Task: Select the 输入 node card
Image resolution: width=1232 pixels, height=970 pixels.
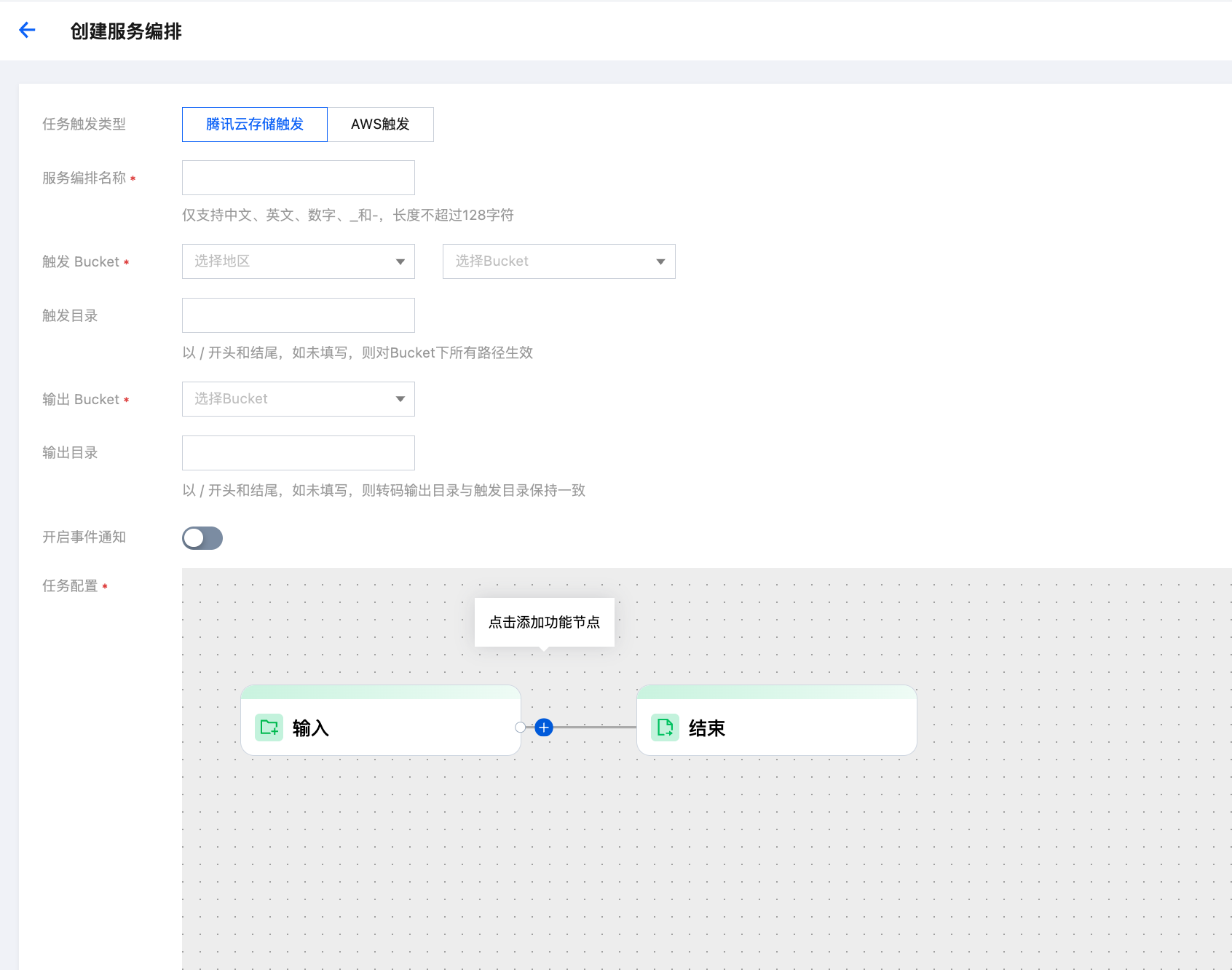Action: [x=393, y=727]
